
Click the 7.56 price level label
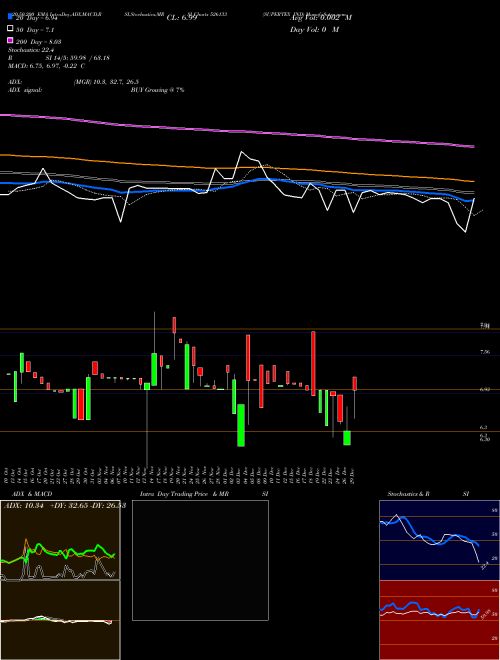[x=484, y=352]
